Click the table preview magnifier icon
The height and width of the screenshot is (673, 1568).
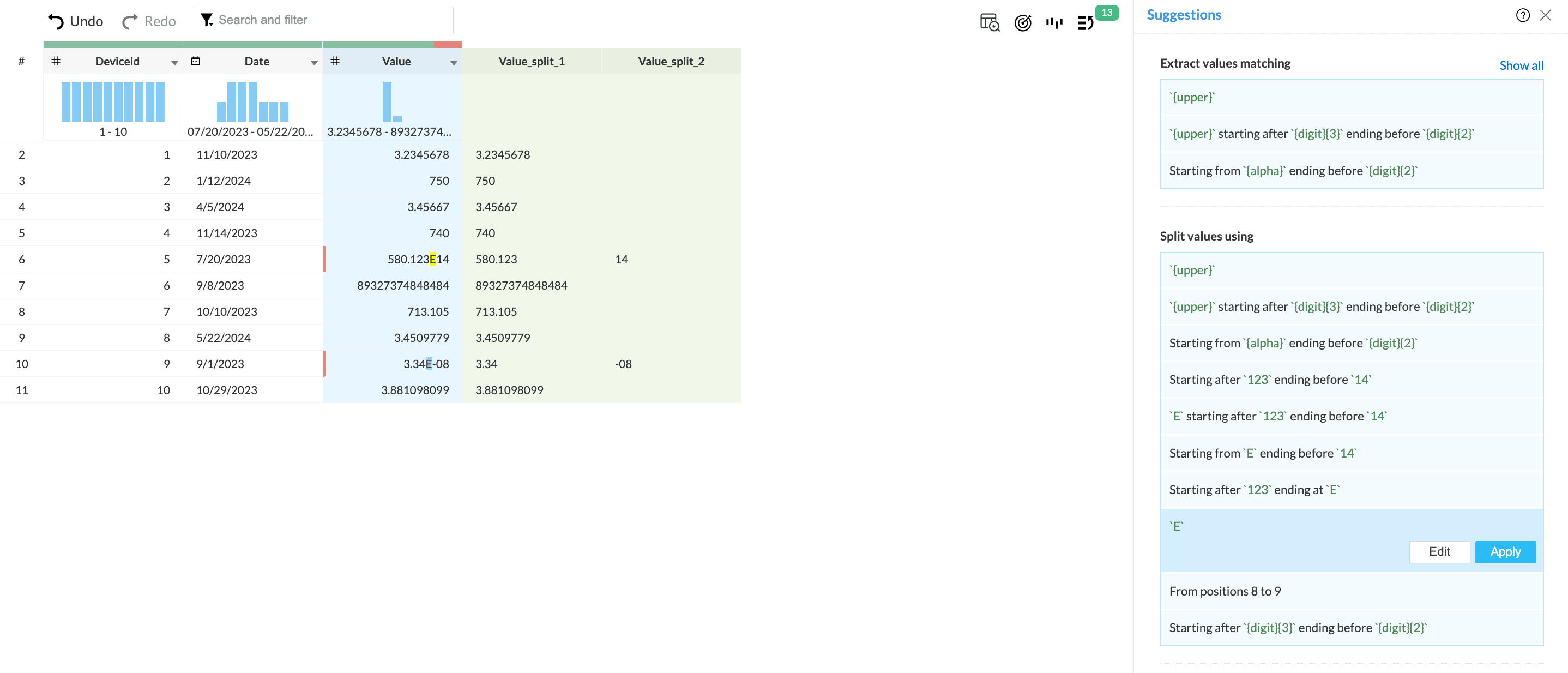[x=989, y=22]
